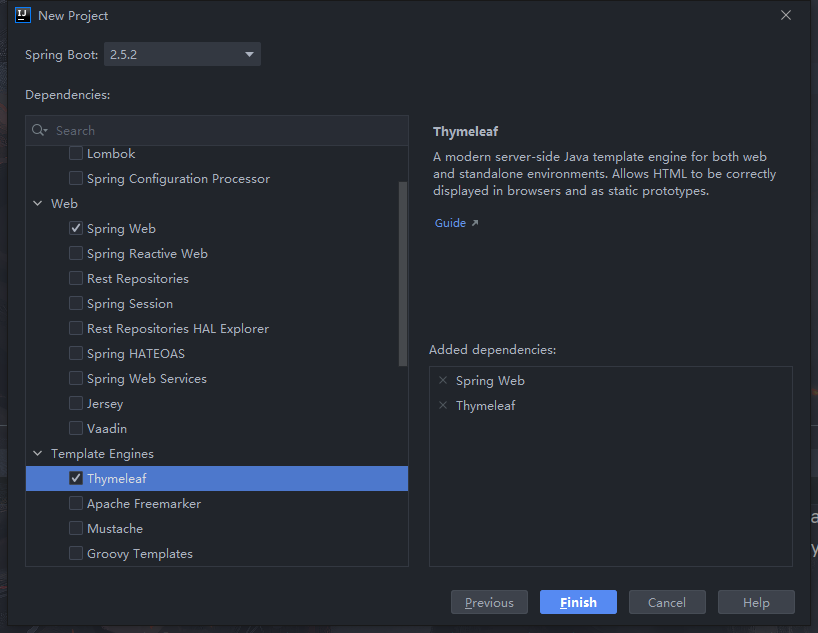818x633 pixels.
Task: Click the search magnifier icon
Action: (39, 130)
